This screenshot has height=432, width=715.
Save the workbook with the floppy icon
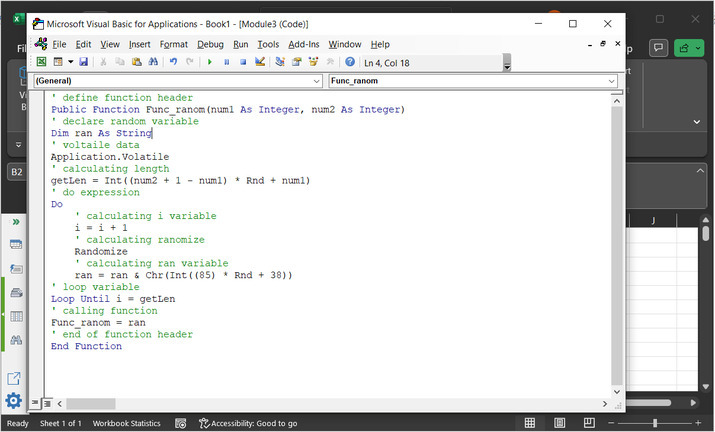[x=83, y=62]
